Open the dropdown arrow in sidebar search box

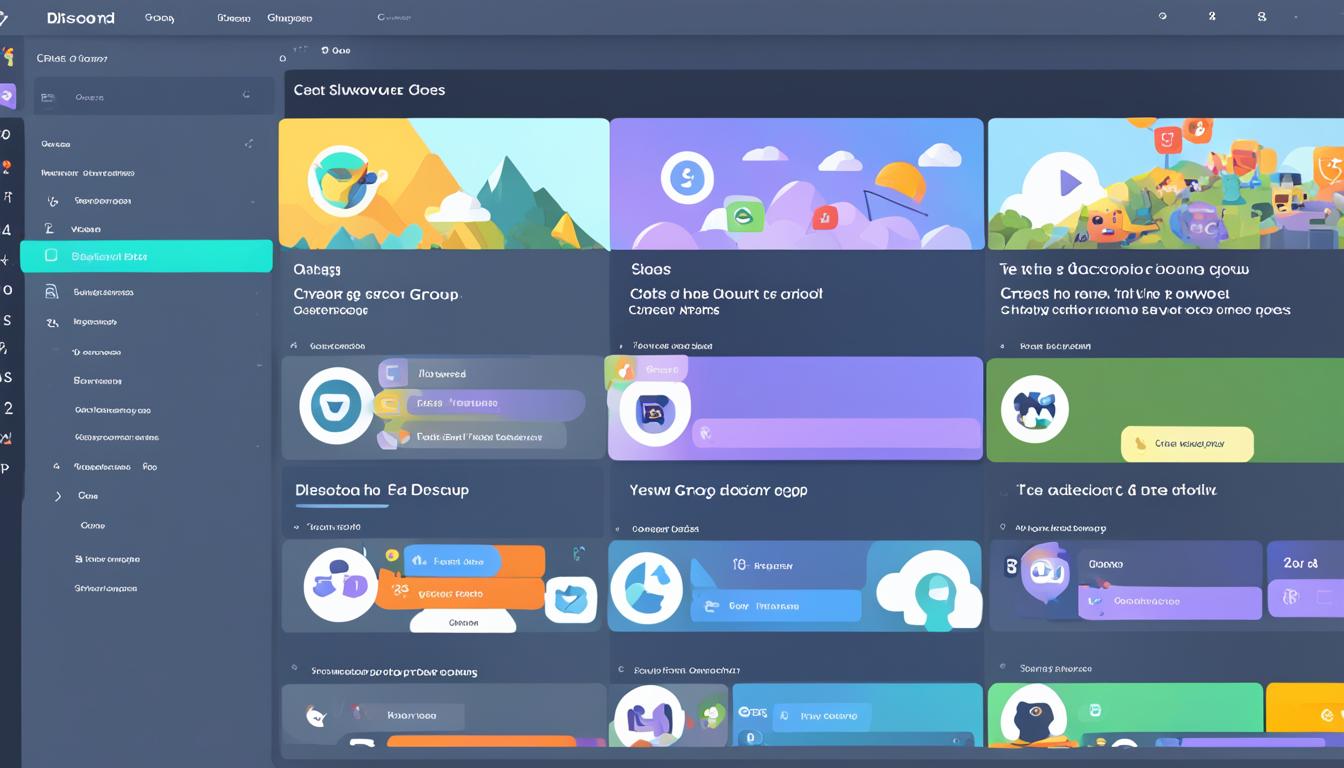coord(246,96)
